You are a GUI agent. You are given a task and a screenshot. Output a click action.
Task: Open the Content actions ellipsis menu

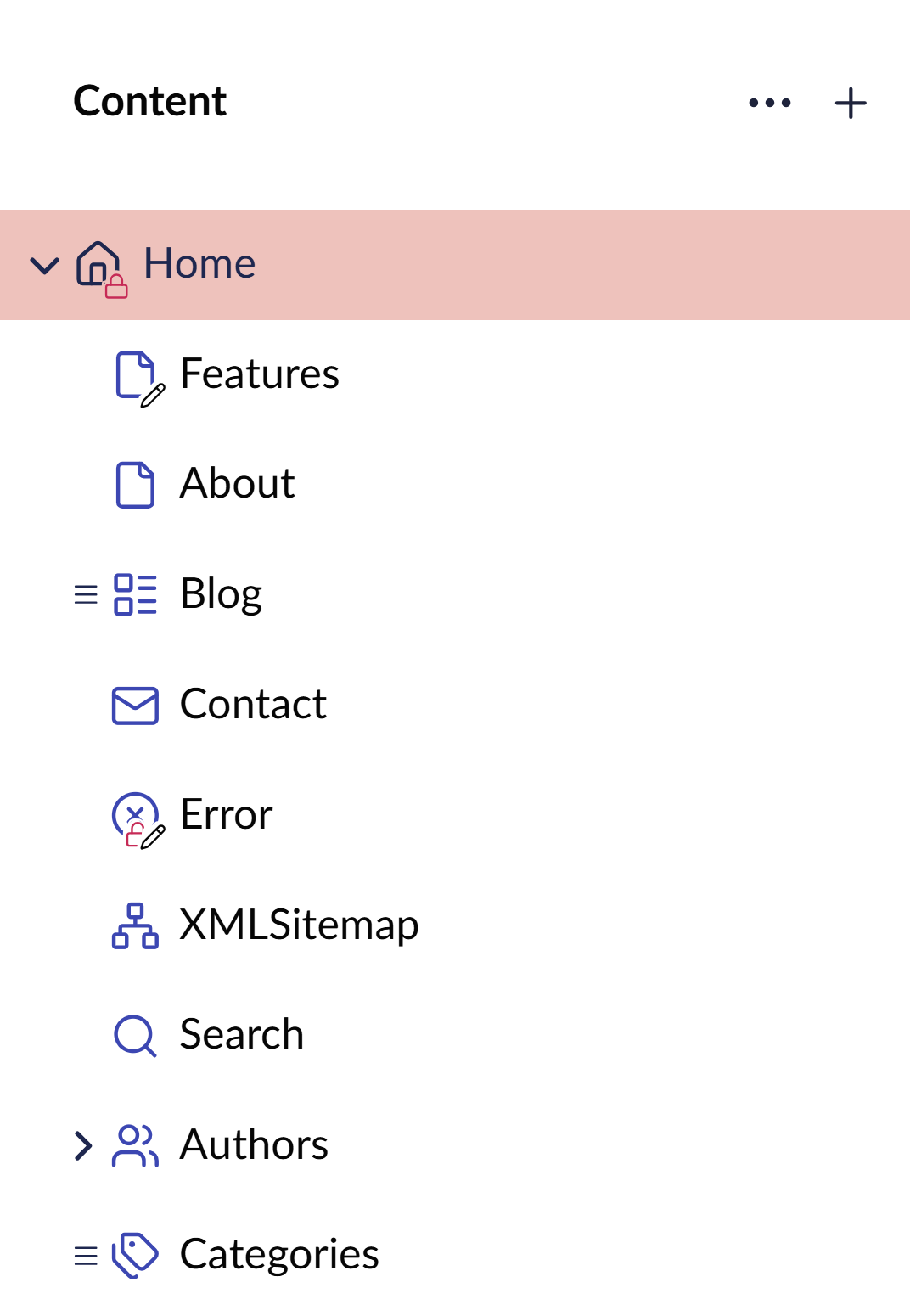click(770, 104)
